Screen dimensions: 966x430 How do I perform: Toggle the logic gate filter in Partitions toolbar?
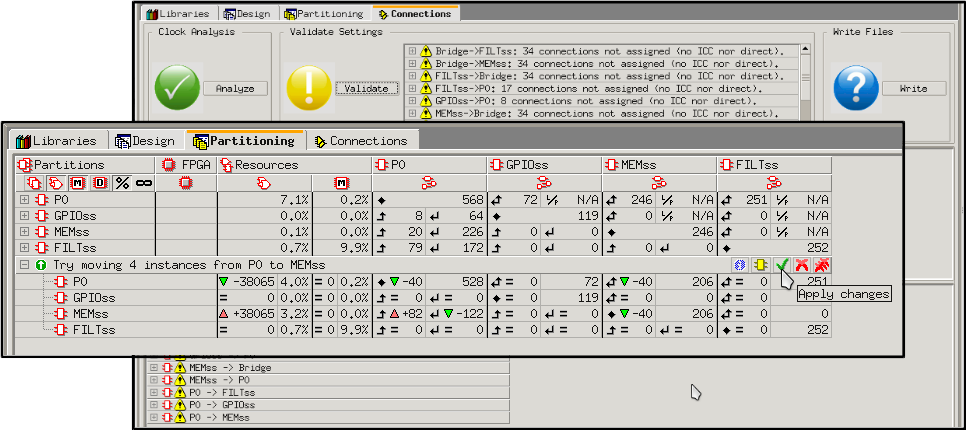tap(55, 183)
